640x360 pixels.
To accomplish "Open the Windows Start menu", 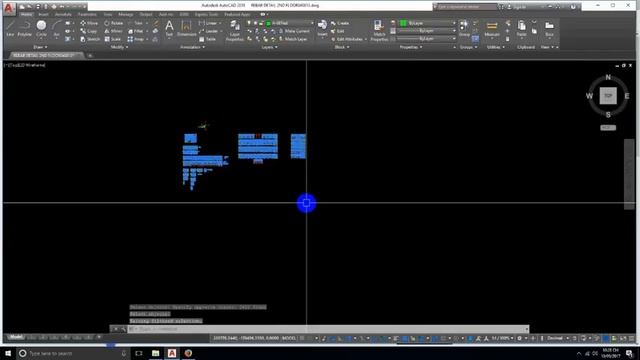I will tap(8, 353).
